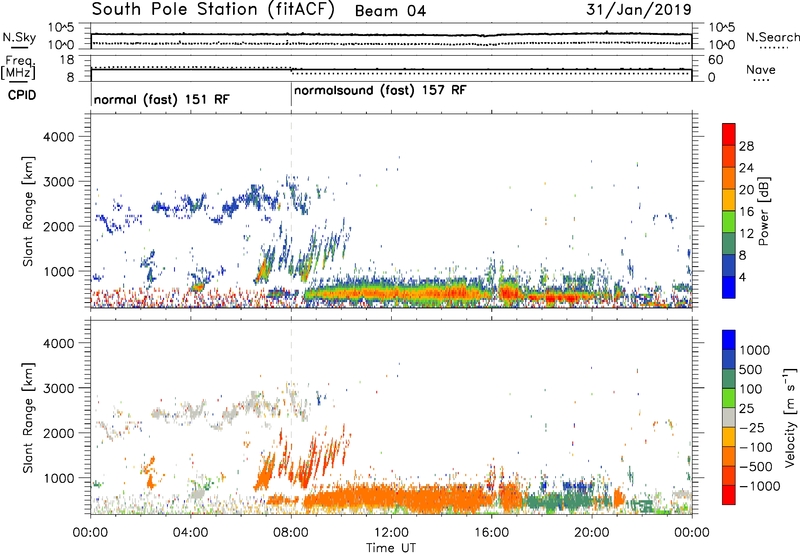Viewport: 800px width, 554px height.
Task: Click the date "31/Jan/2019"
Action: click(639, 9)
